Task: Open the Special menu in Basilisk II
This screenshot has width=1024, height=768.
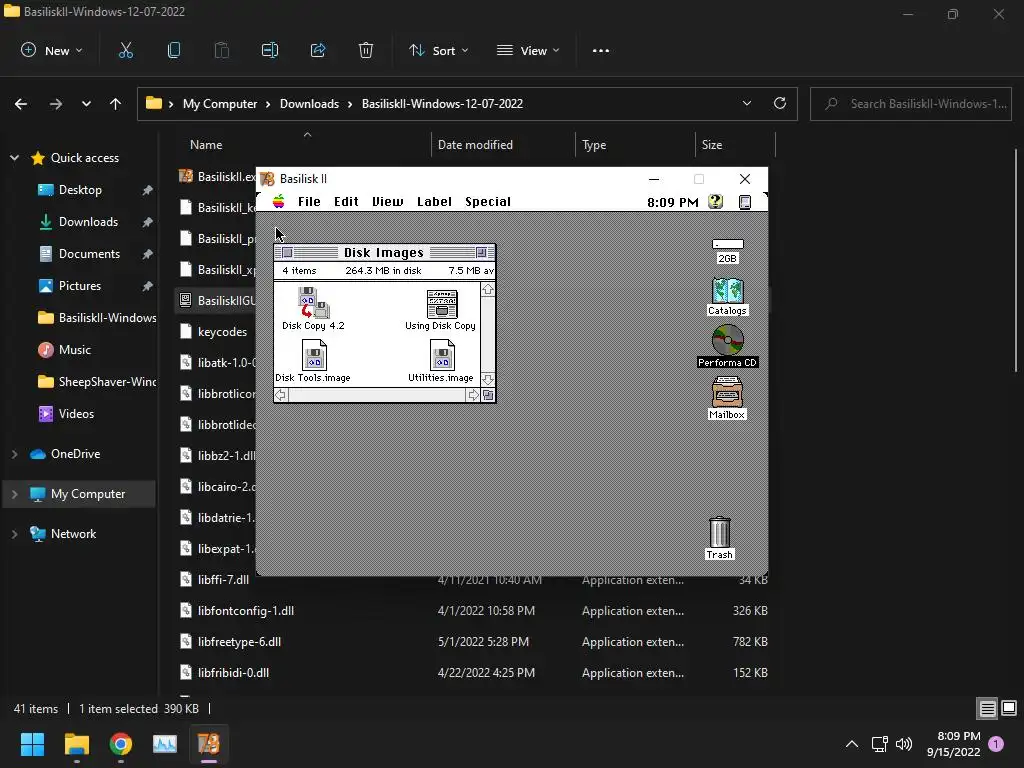Action: pos(488,201)
